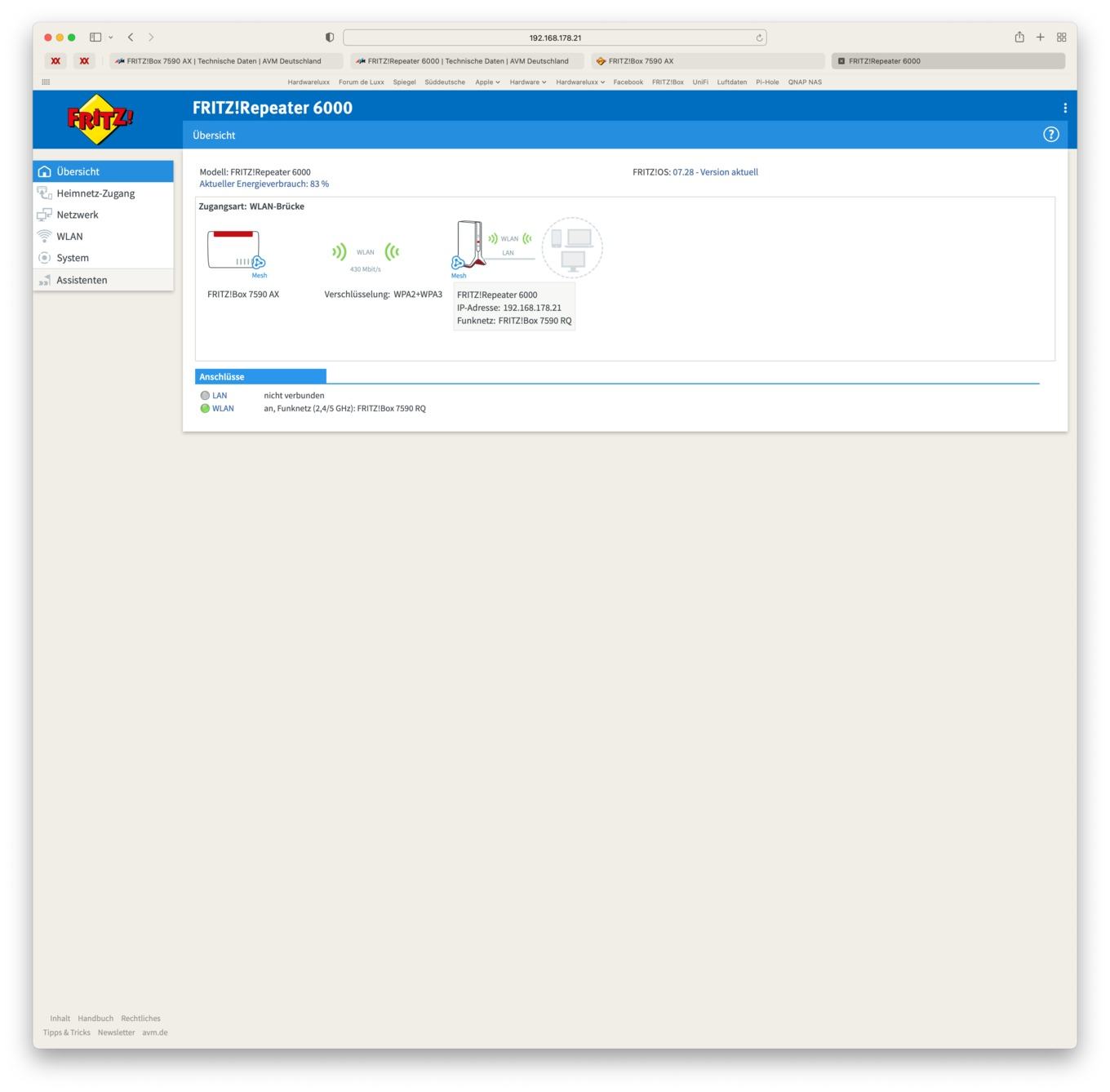This screenshot has width=1110, height=1092.
Task: Select Netzwerk in the sidebar menu
Action: click(x=104, y=215)
